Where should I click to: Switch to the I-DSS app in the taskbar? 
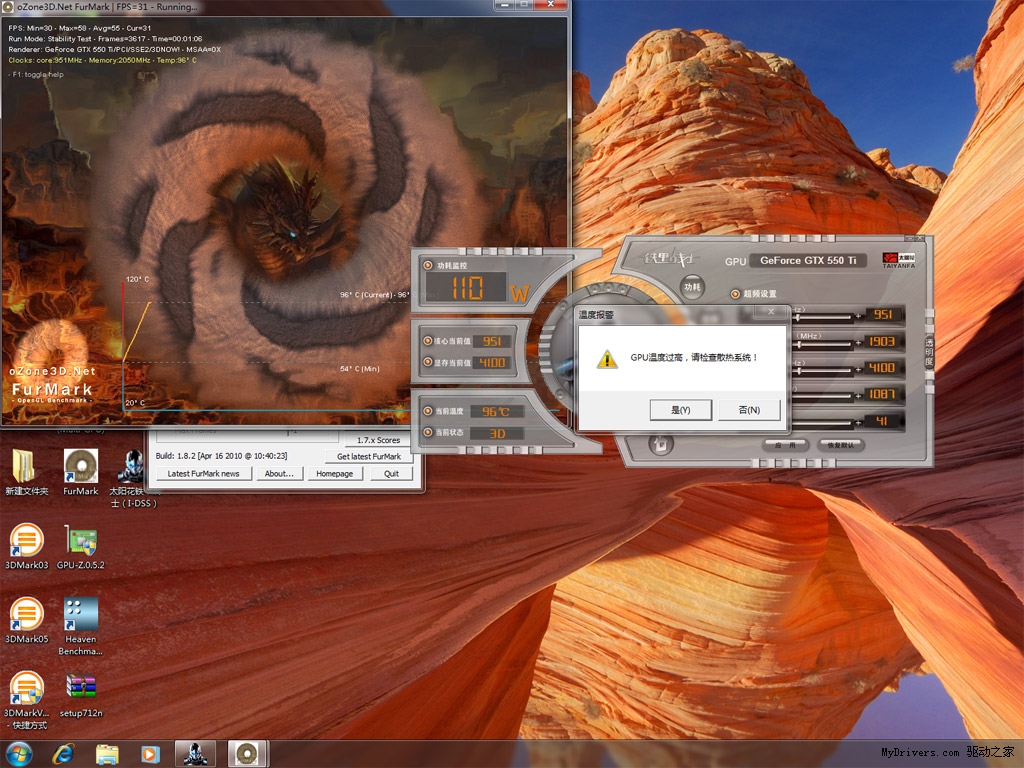click(195, 754)
